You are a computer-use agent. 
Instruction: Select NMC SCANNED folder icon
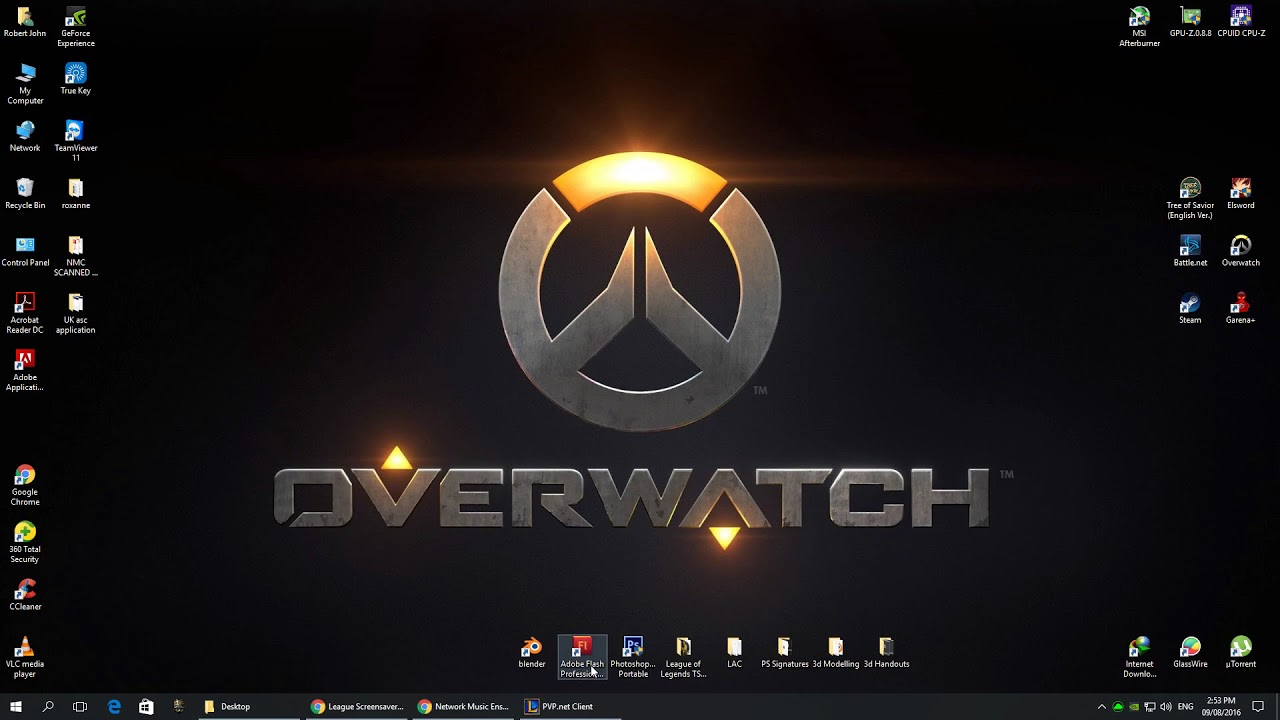point(76,256)
